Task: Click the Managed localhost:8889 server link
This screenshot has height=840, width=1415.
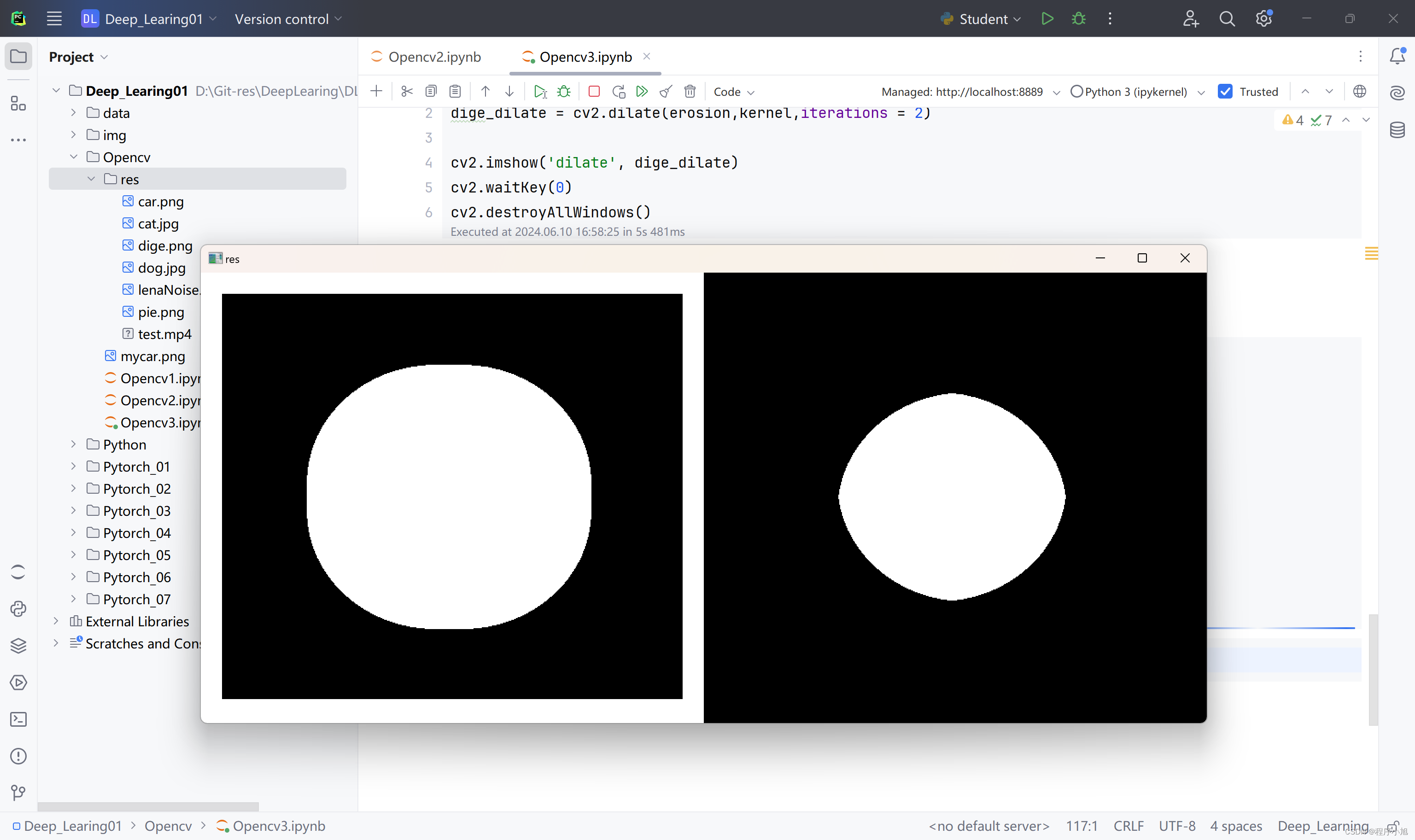Action: [x=962, y=92]
